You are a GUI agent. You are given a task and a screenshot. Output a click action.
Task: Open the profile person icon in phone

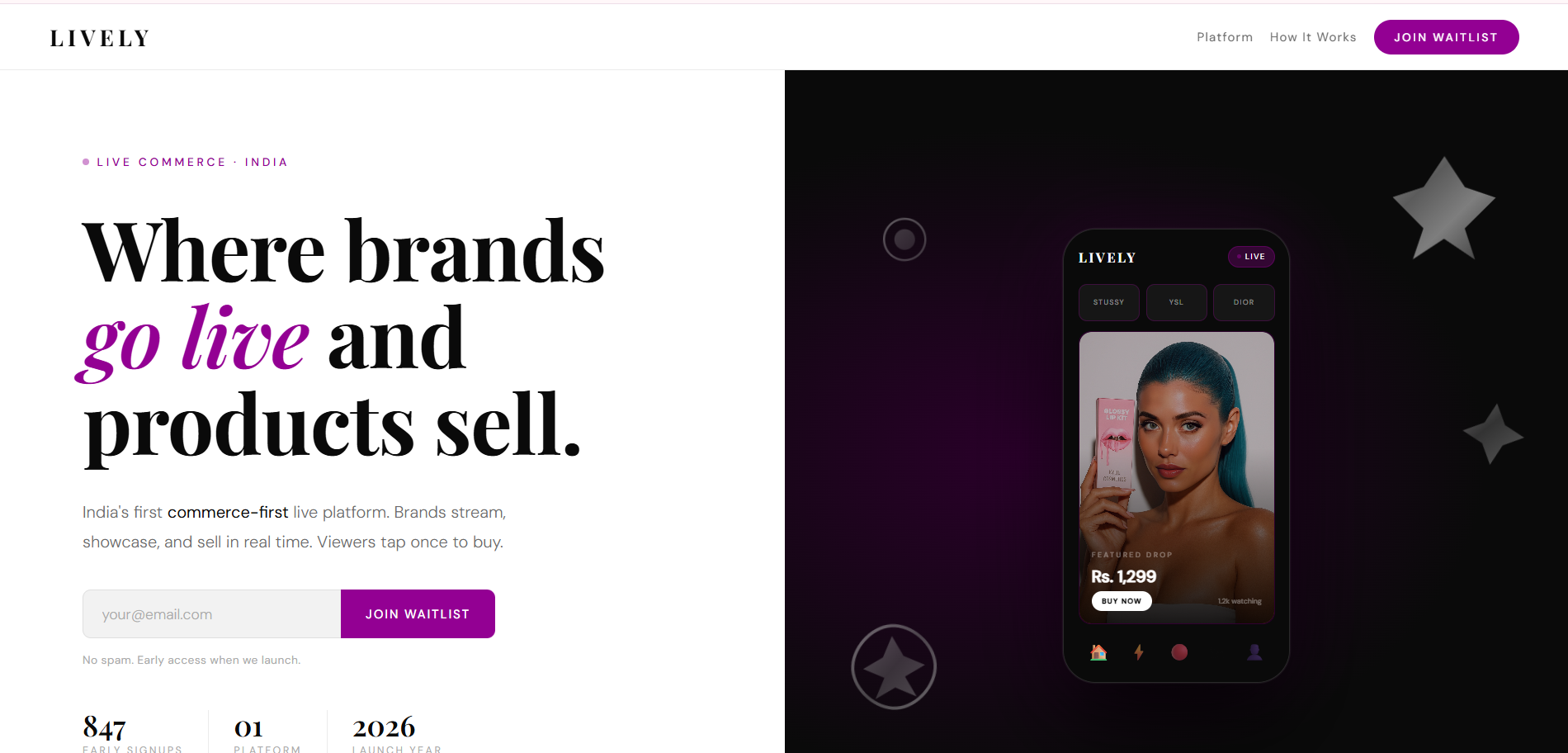point(1254,652)
